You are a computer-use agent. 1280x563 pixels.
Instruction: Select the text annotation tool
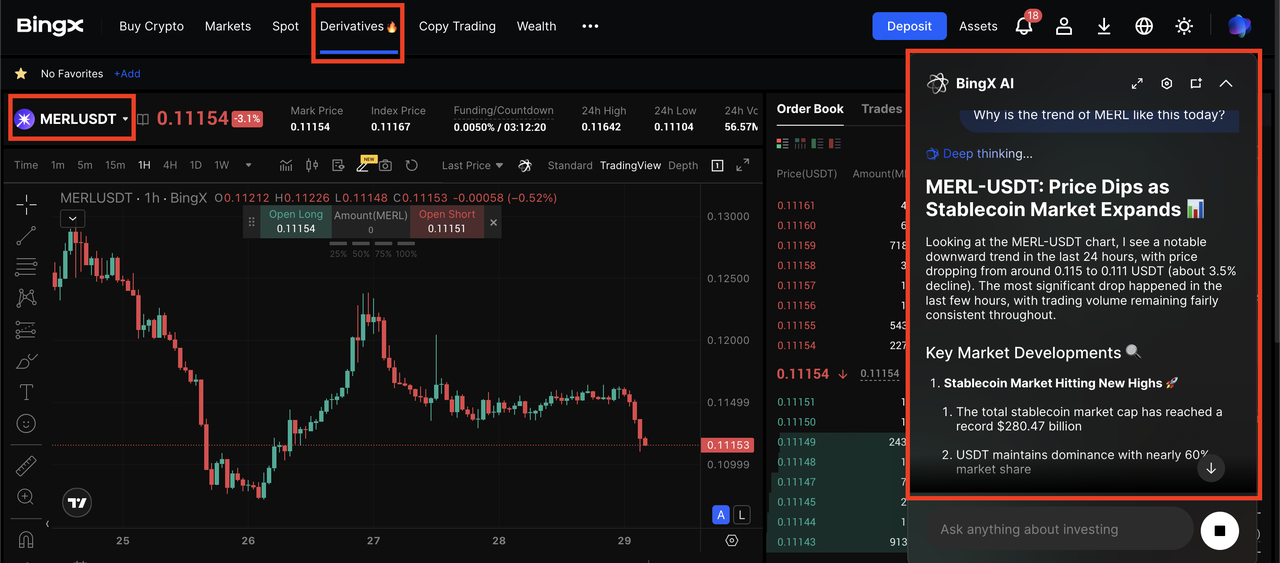pyautogui.click(x=26, y=392)
